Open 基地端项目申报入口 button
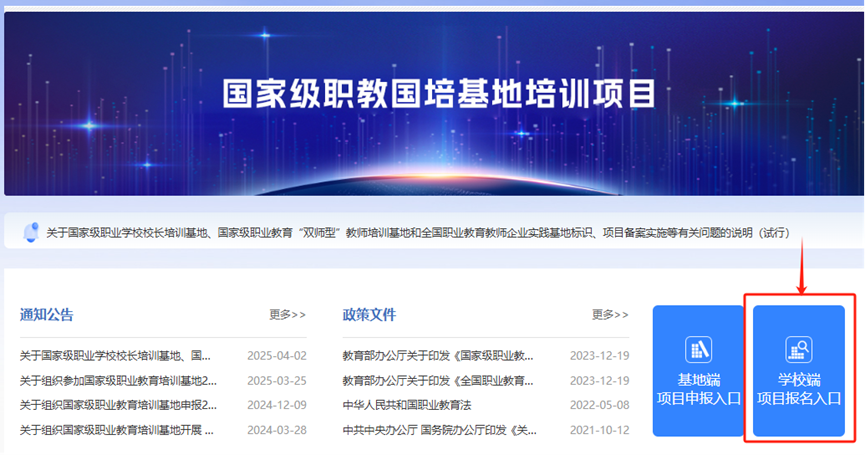 698,371
